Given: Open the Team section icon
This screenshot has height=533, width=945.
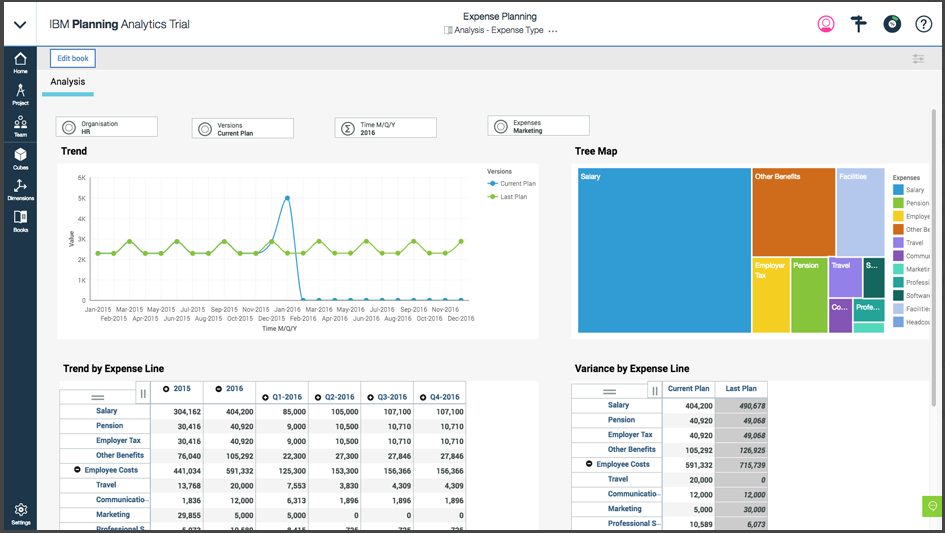Looking at the screenshot, I should click(x=20, y=126).
